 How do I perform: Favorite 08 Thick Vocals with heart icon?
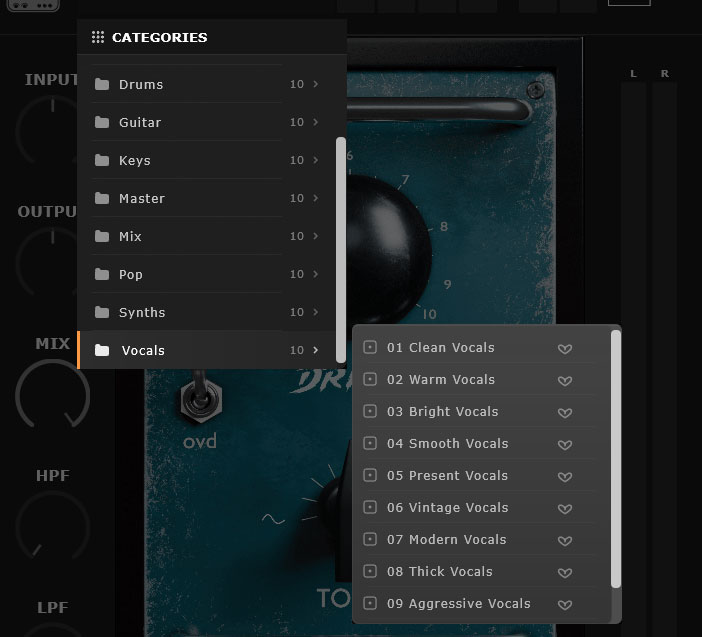coord(564,573)
